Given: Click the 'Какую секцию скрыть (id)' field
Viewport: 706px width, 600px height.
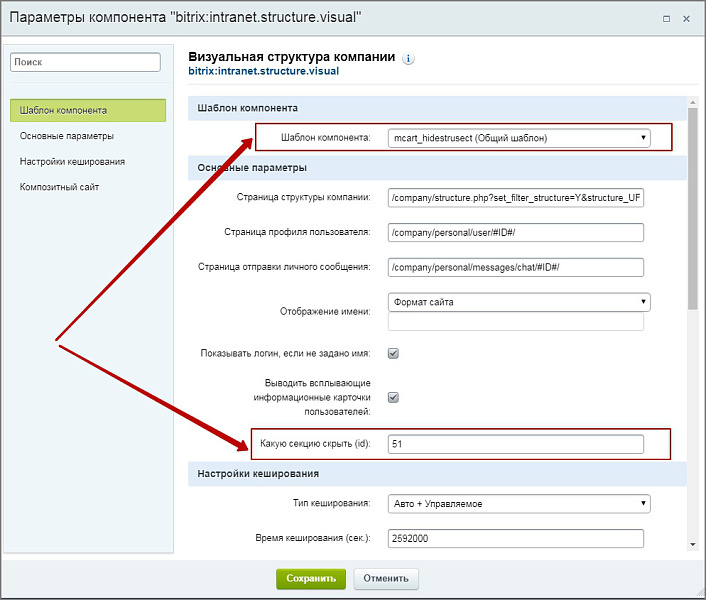Looking at the screenshot, I should (515, 443).
